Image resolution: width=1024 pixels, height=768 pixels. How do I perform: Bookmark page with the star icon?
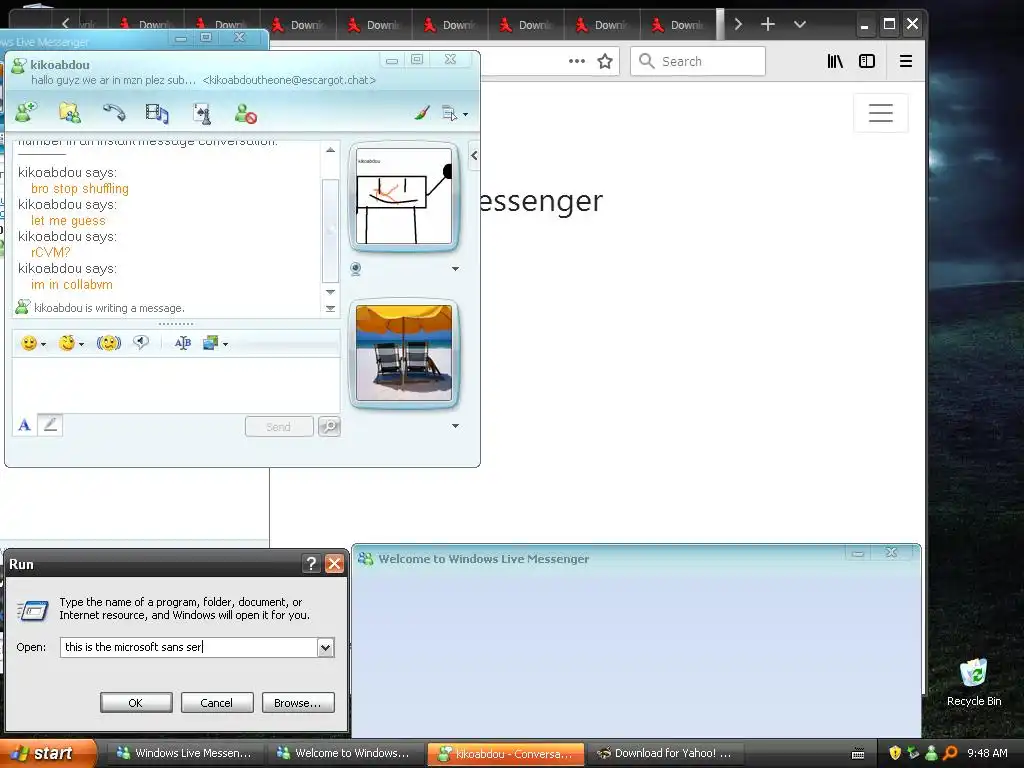tap(605, 61)
